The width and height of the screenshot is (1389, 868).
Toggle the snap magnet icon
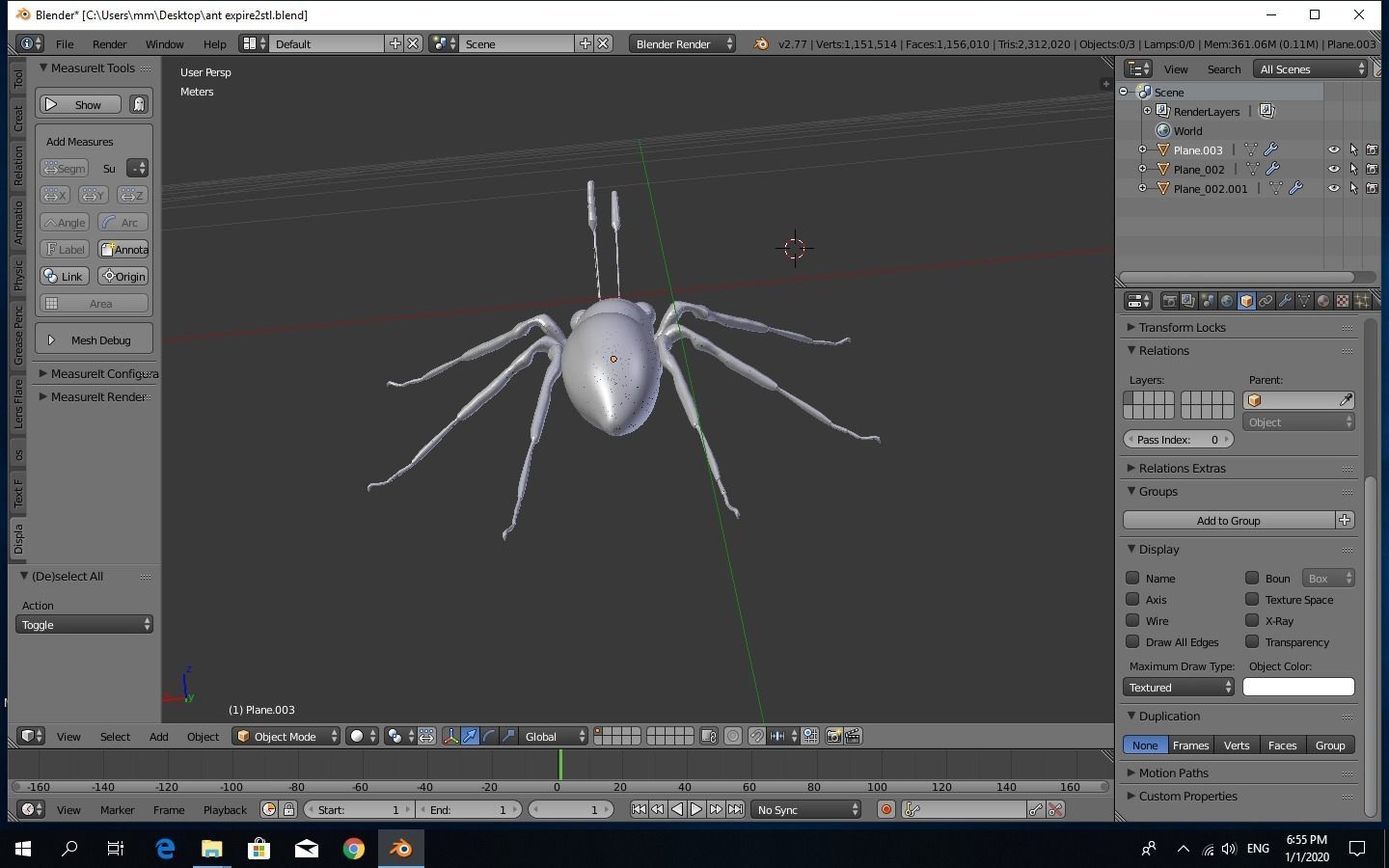coord(757,736)
